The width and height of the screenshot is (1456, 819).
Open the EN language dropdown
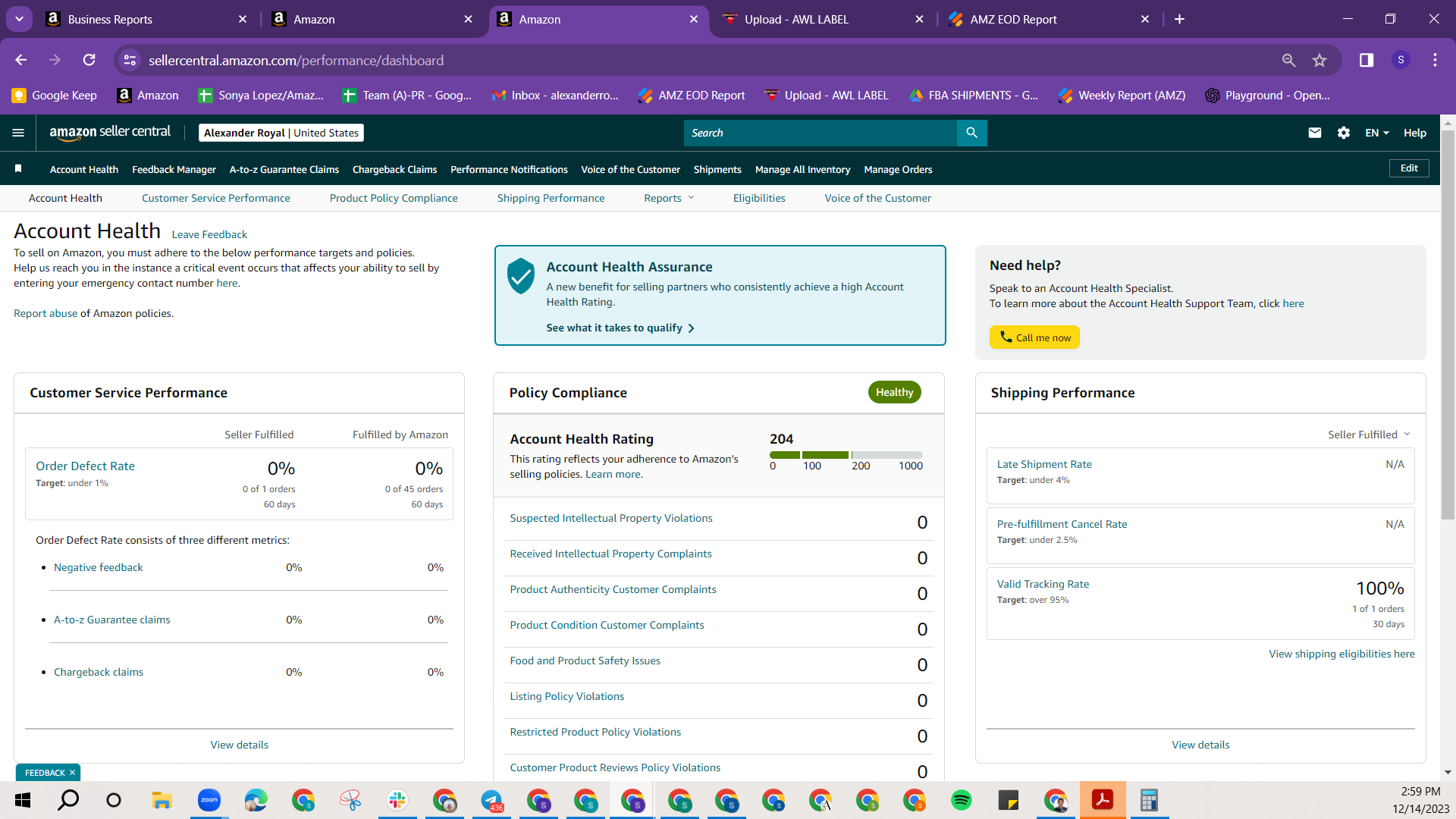click(x=1377, y=133)
